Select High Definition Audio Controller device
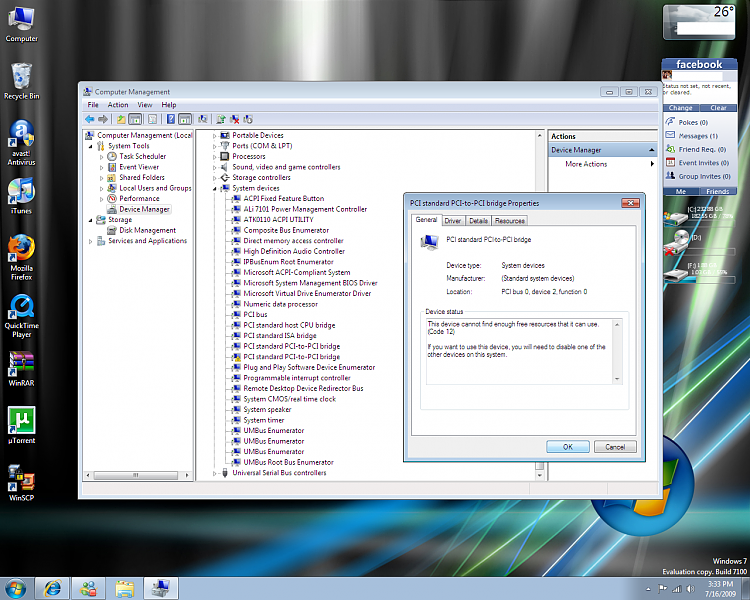 click(x=288, y=251)
